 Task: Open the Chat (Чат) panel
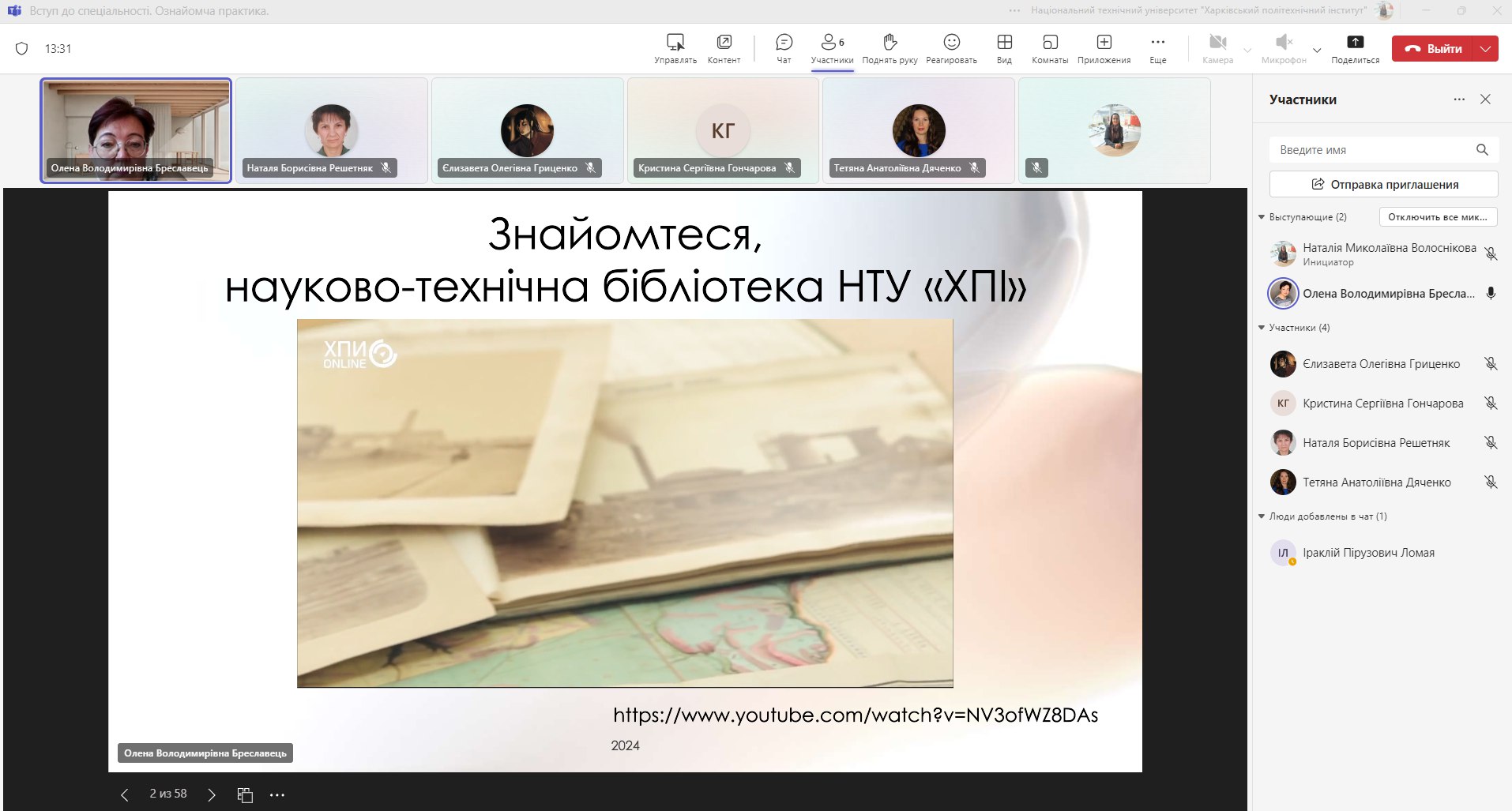coord(784,43)
